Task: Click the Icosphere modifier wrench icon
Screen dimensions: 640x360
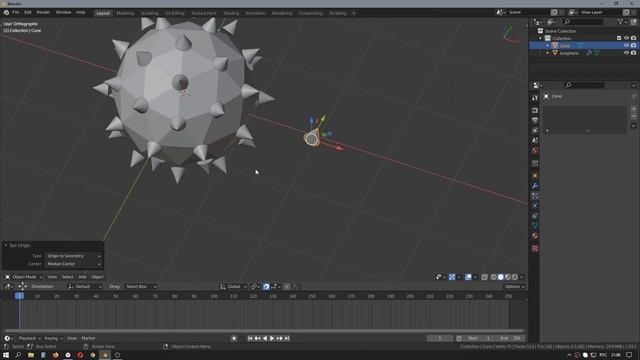Action: (589, 53)
